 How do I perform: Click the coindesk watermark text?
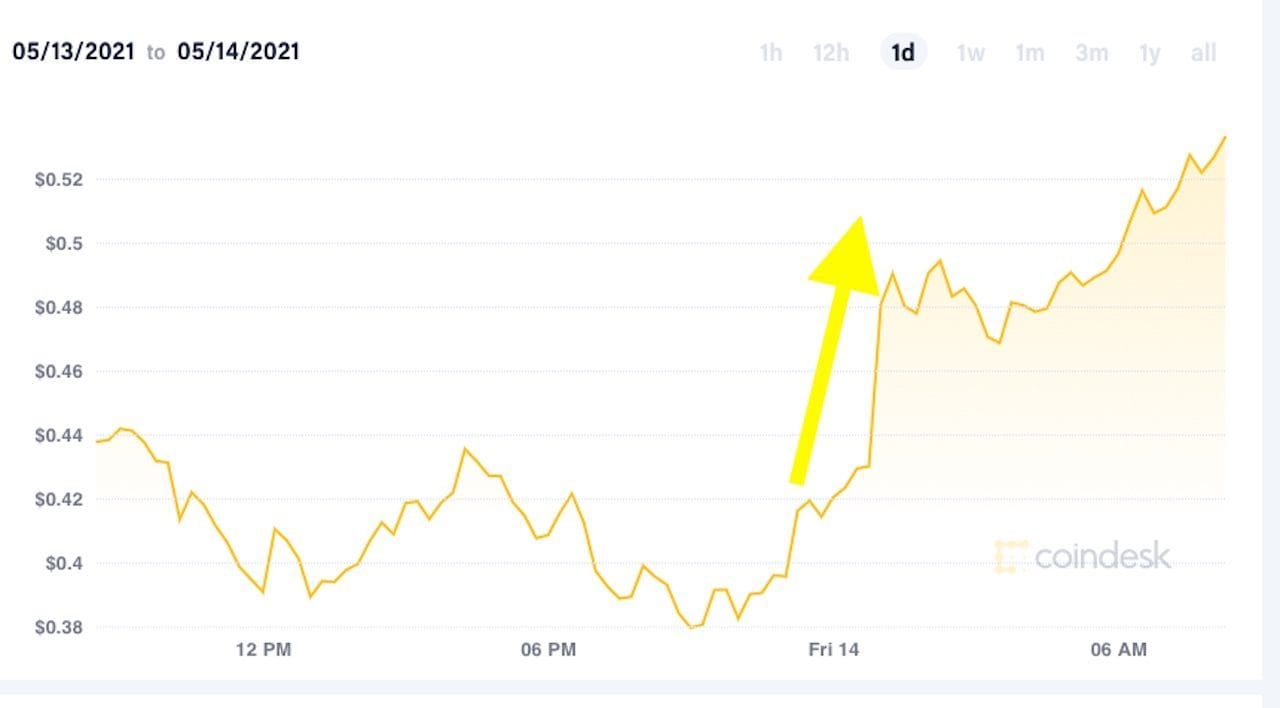[1102, 556]
